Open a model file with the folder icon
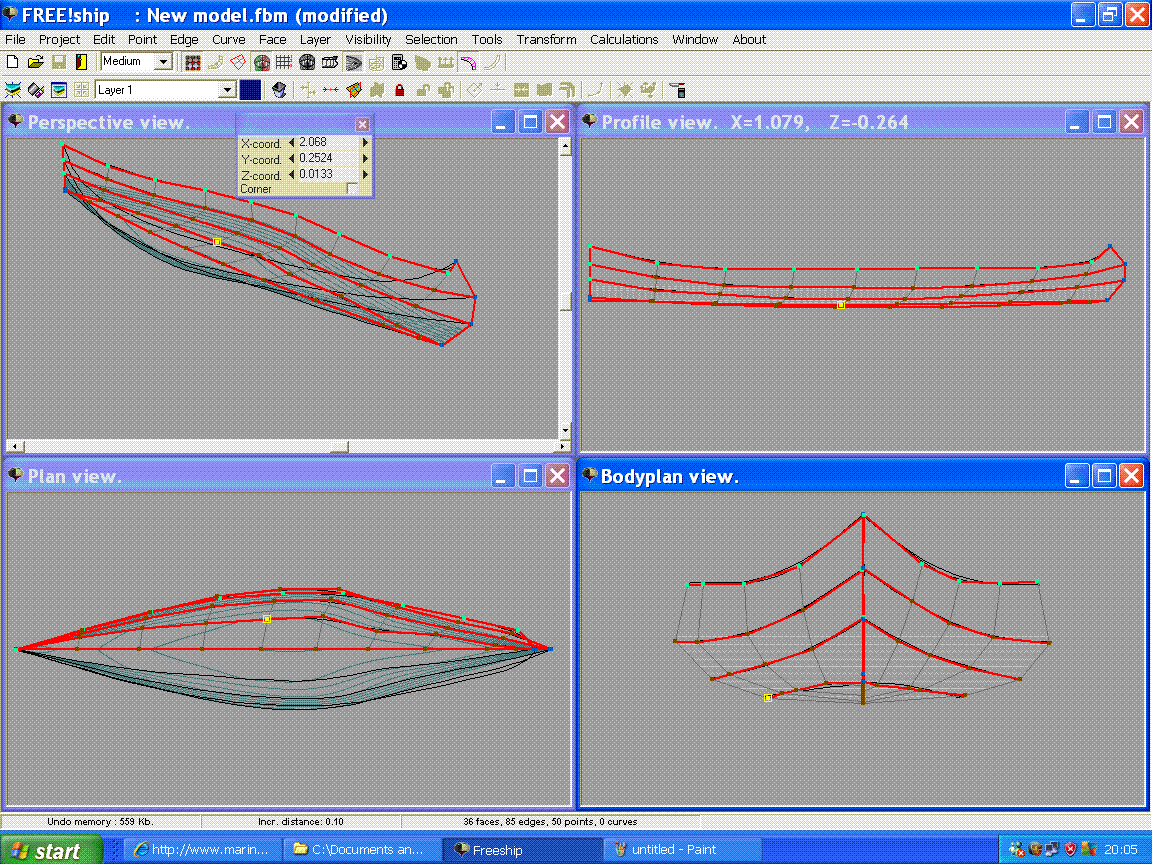Screen dimensions: 1152x864 point(35,62)
